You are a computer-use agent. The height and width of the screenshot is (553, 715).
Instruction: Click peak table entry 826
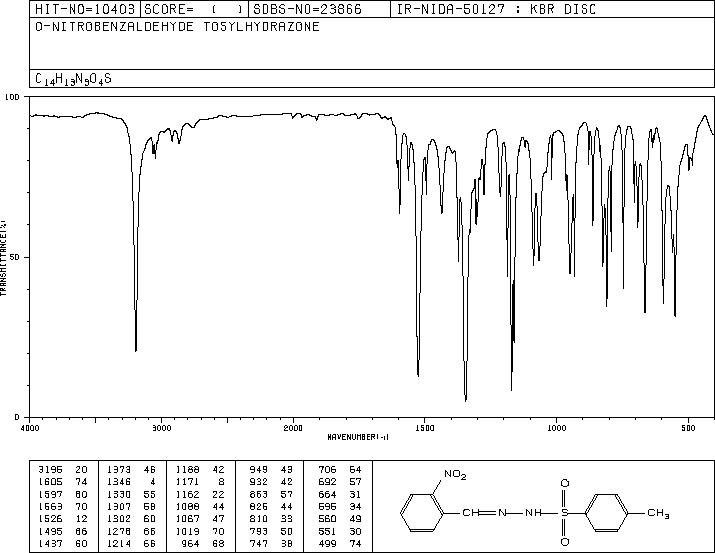(x=259, y=506)
